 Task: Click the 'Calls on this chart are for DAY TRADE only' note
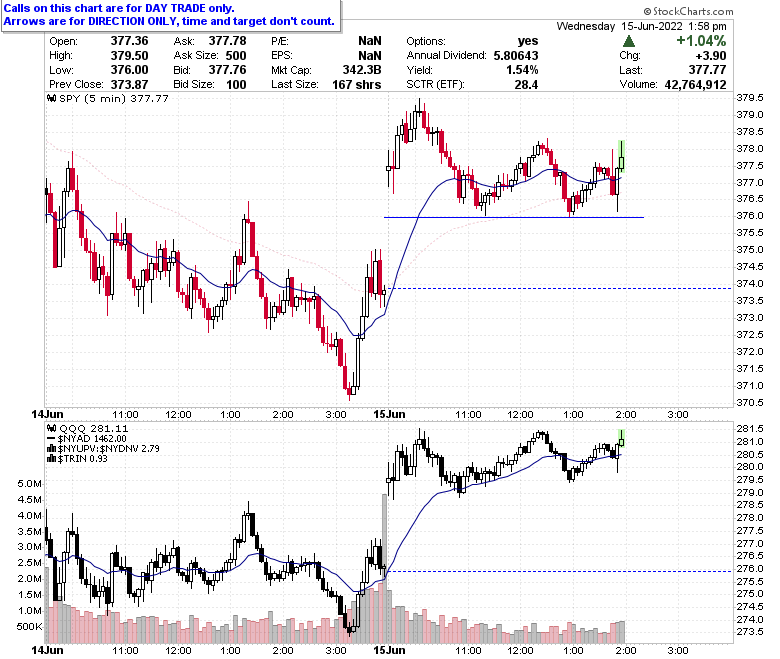119,8
